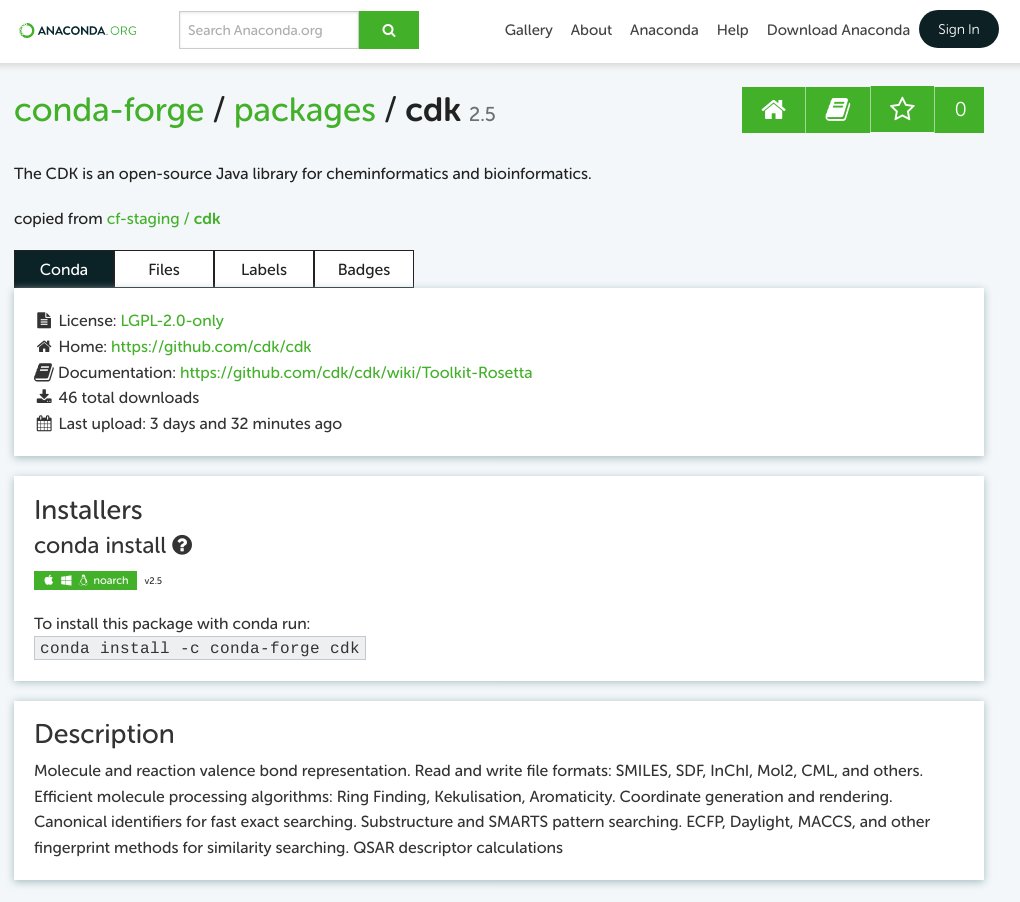1020x902 pixels.
Task: Click the star count showing 0
Action: tap(960, 109)
